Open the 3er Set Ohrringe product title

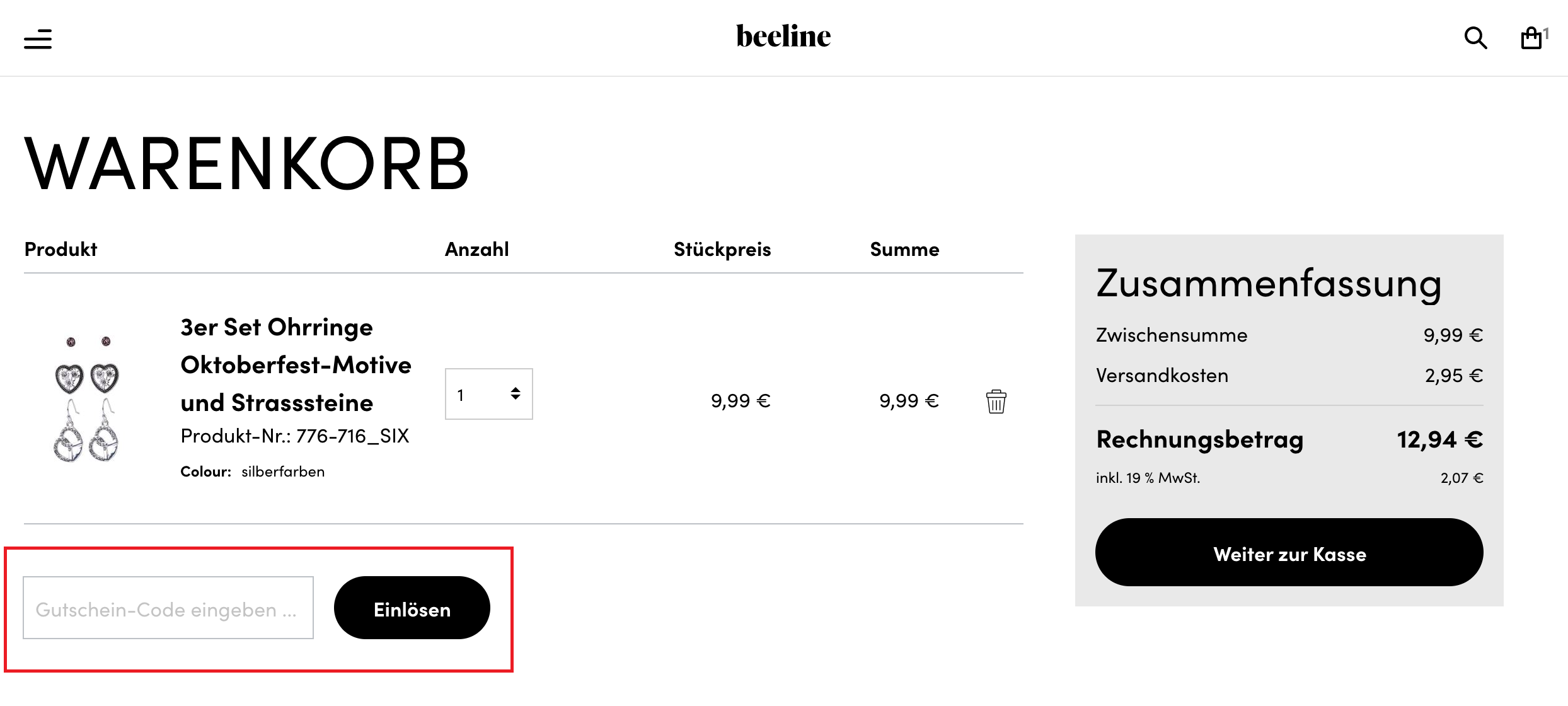point(295,365)
